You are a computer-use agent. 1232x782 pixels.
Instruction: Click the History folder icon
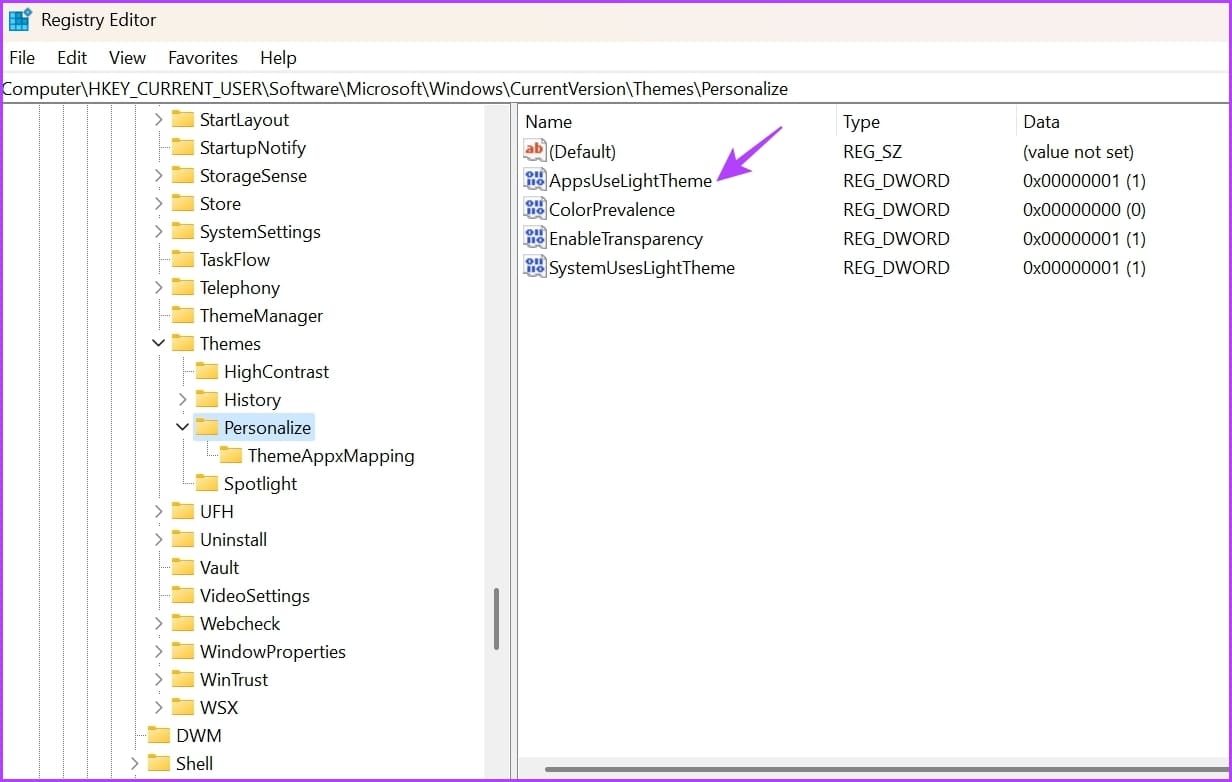(207, 399)
